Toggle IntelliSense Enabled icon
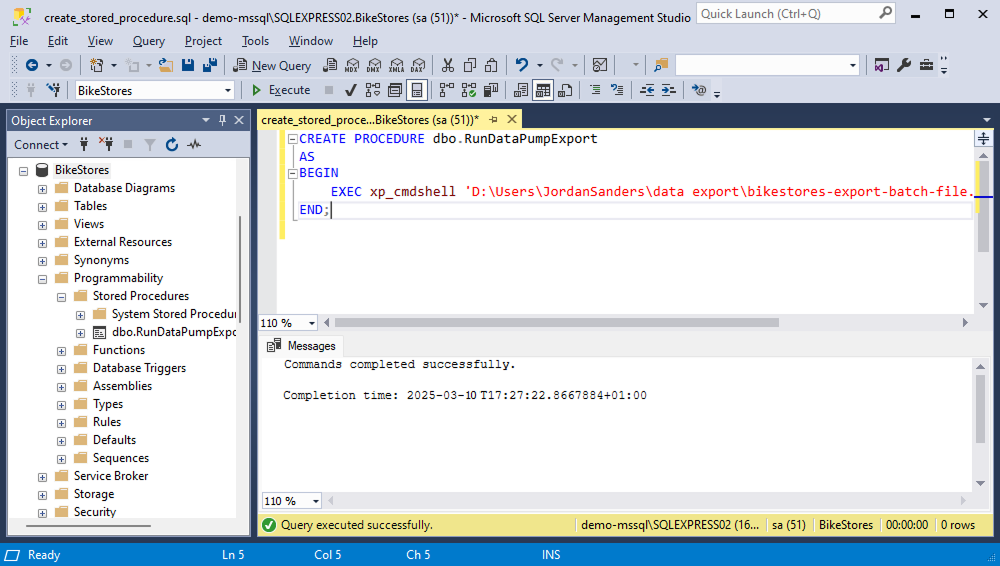Image resolution: width=1000 pixels, height=566 pixels. pyautogui.click(x=416, y=91)
